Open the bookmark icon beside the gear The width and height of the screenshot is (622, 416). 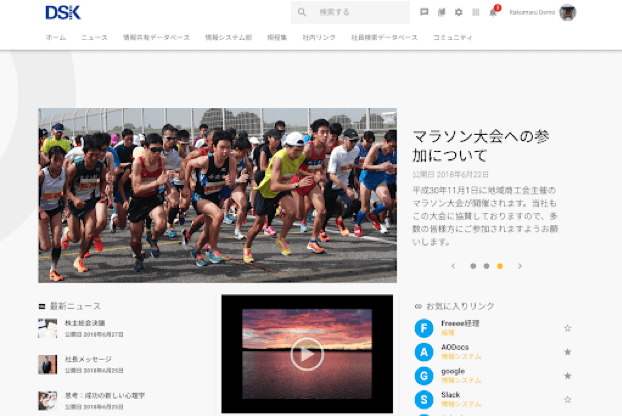(x=442, y=12)
